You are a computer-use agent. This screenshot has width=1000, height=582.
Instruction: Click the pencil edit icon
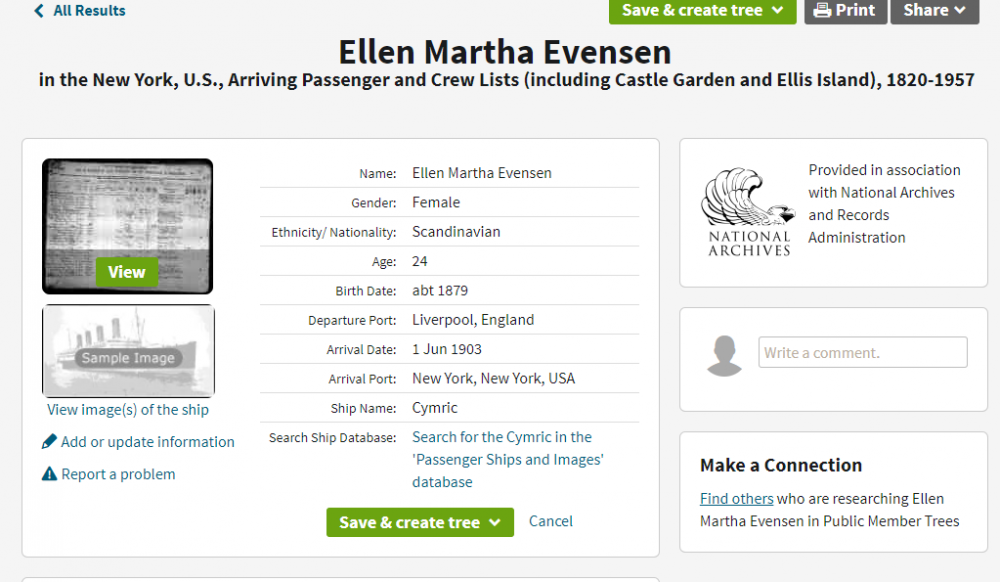(49, 441)
